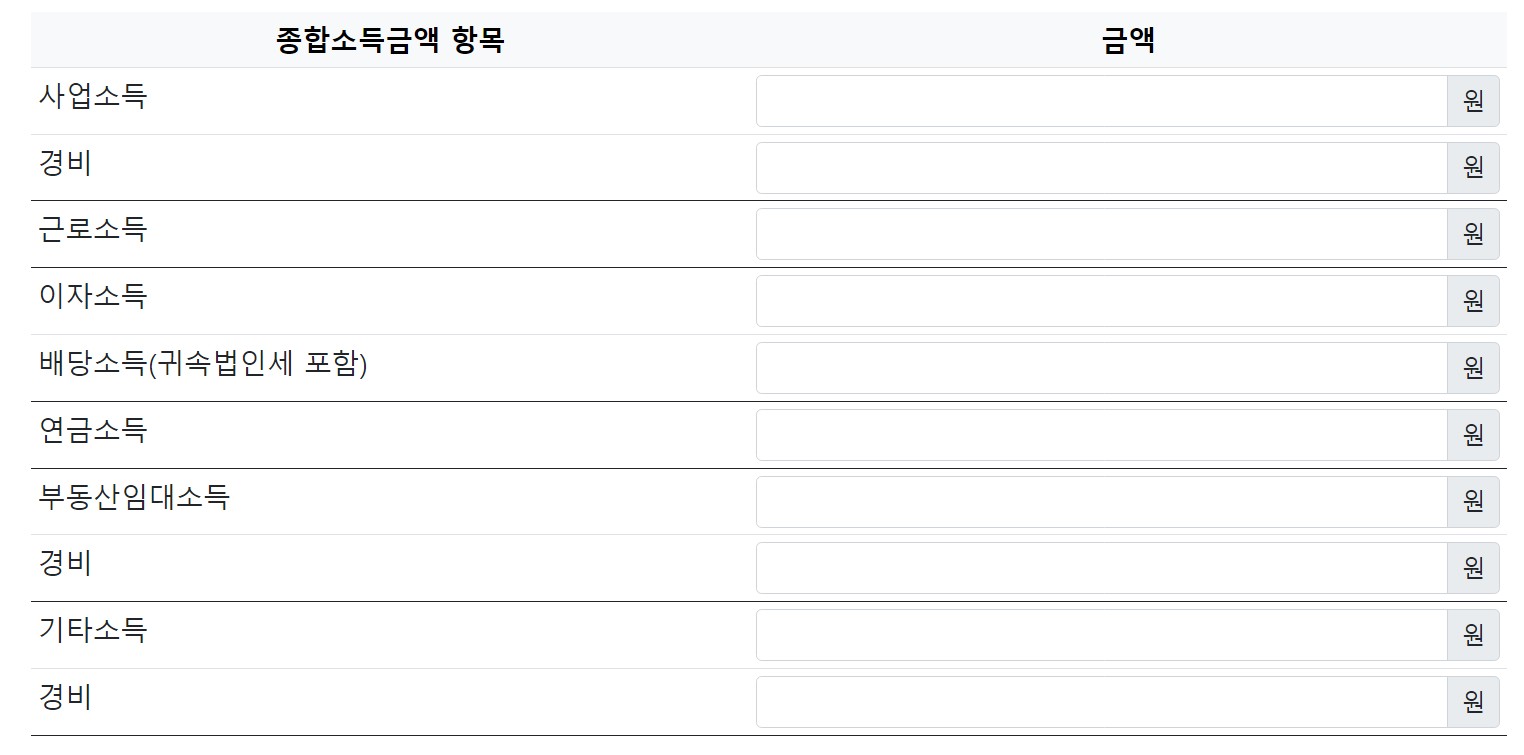Select the 연금소득 amount input

1102,435
